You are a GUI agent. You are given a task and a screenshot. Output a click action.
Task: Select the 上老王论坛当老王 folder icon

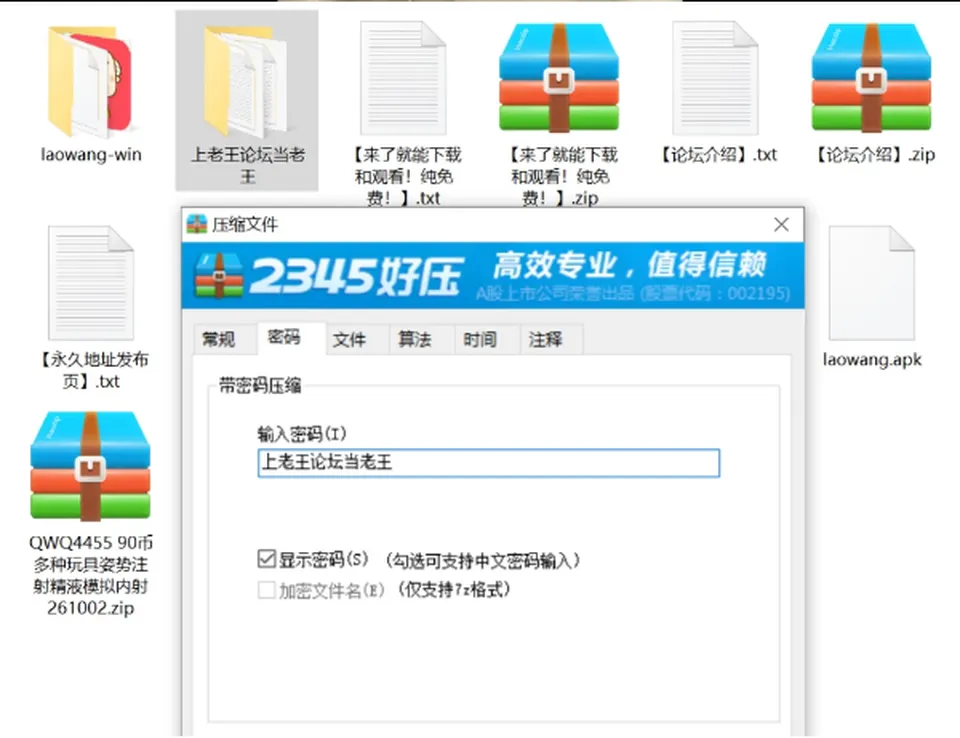coord(246,81)
